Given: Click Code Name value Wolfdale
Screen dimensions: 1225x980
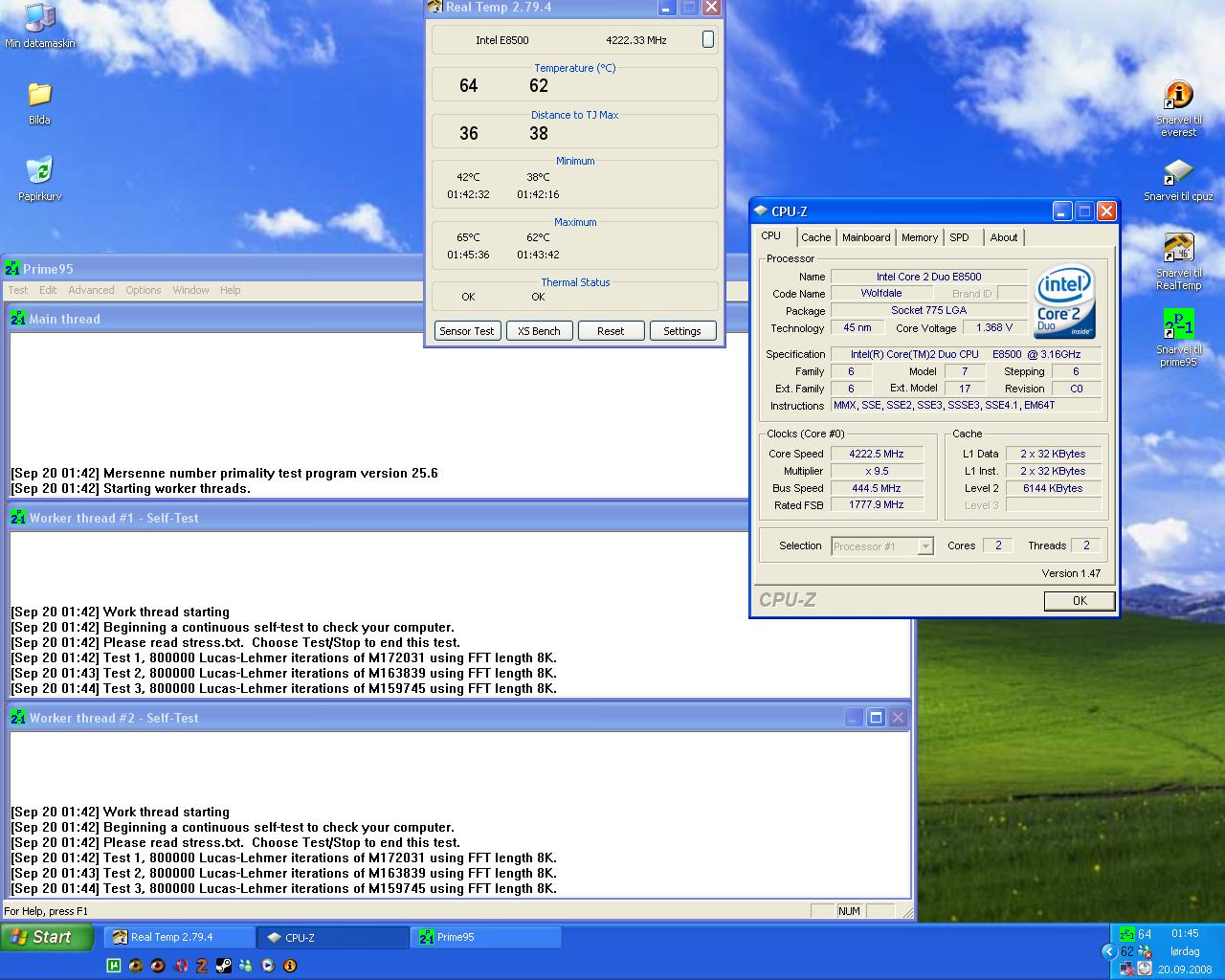Looking at the screenshot, I should (881, 293).
